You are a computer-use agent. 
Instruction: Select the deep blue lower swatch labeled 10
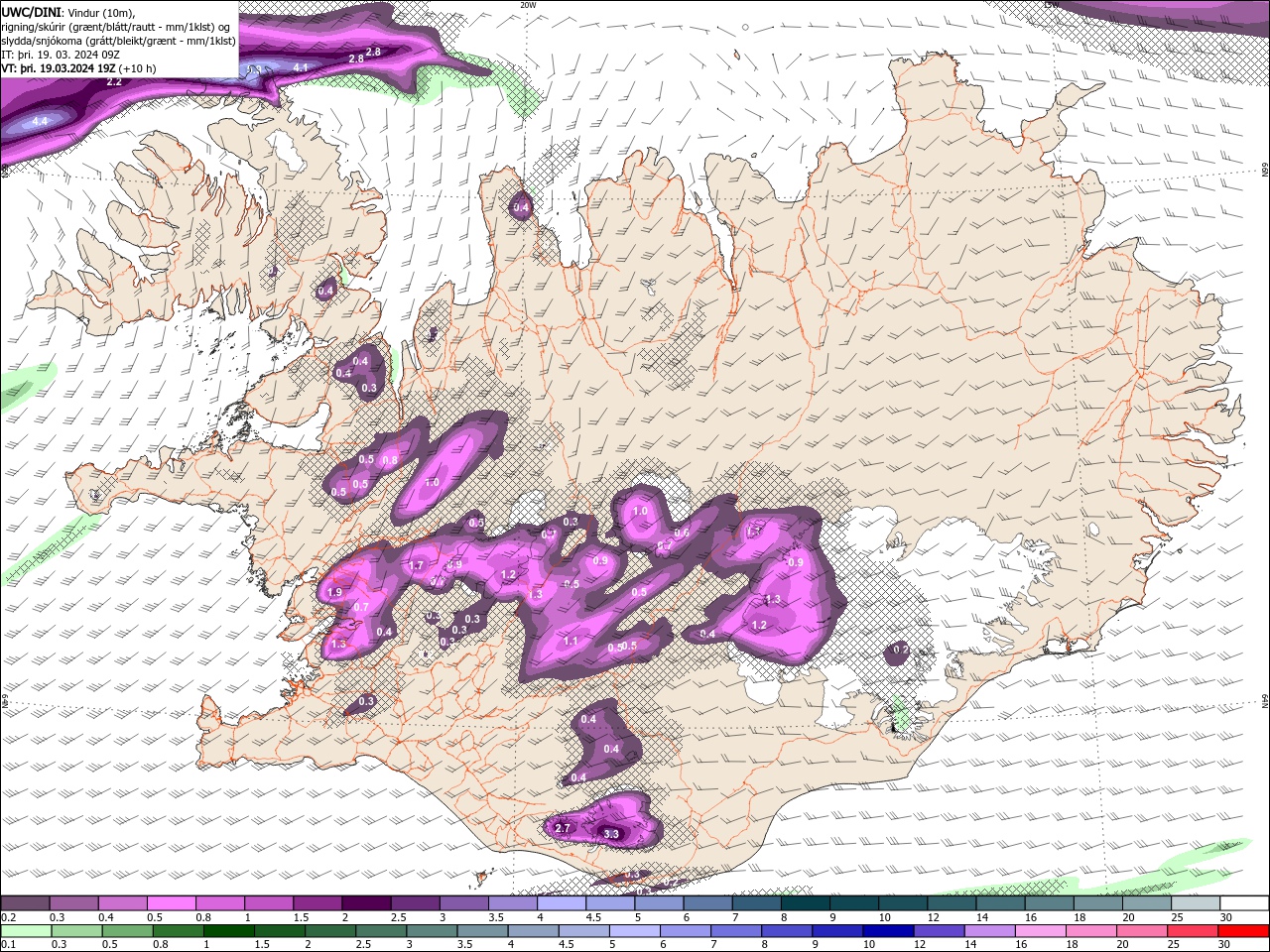click(x=887, y=930)
